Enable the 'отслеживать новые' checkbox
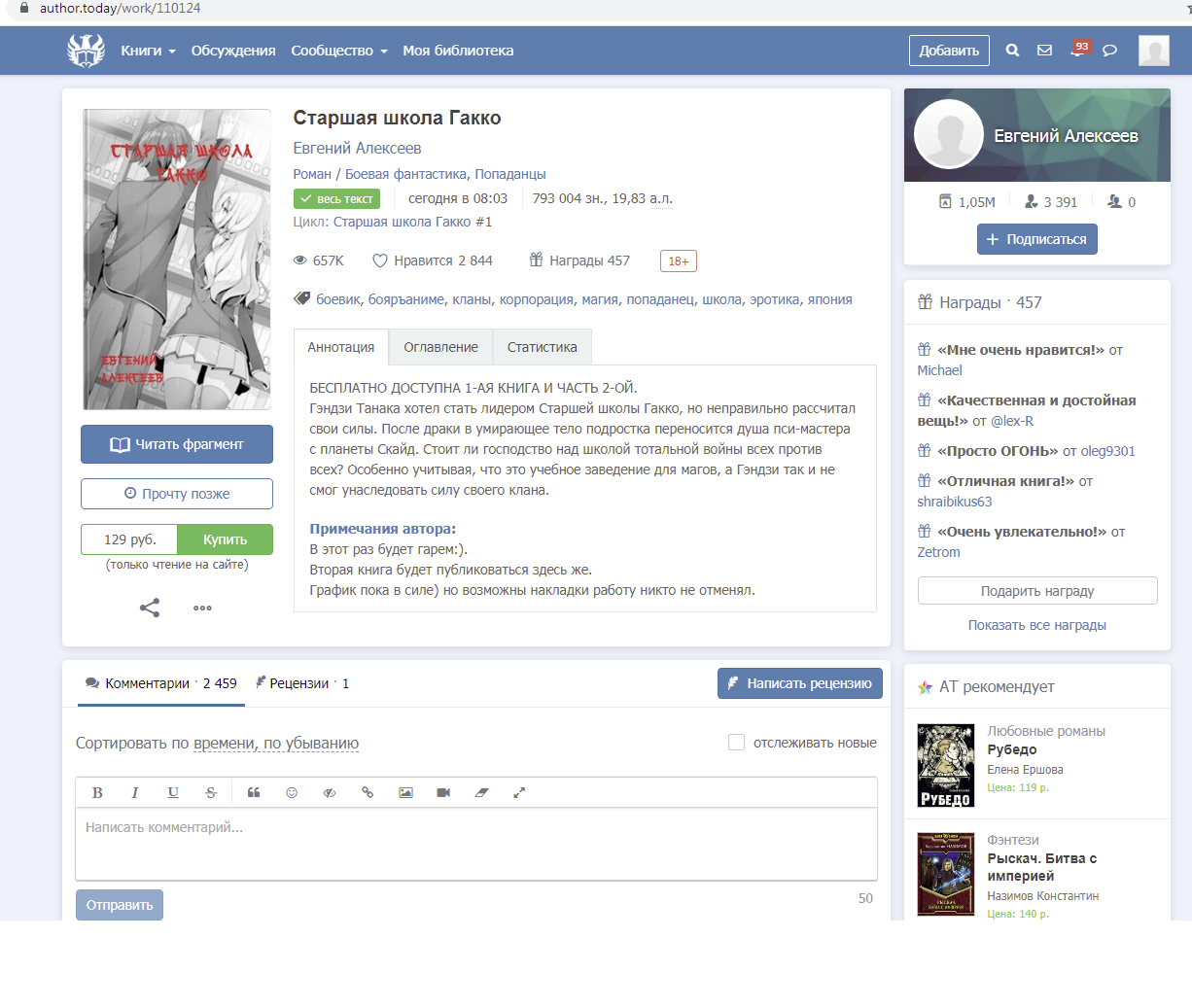This screenshot has width=1192, height=1008. [737, 743]
